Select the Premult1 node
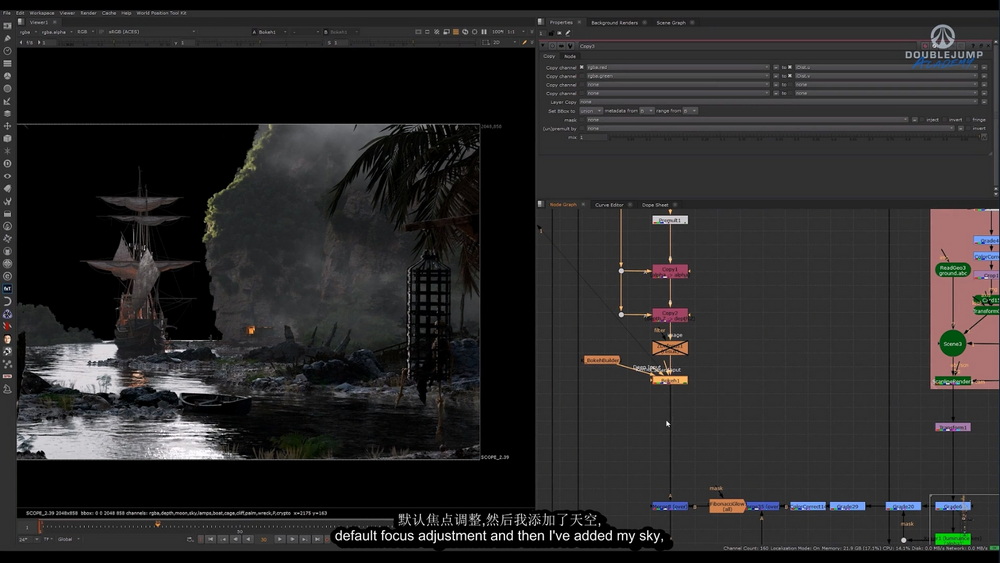The image size is (1000, 563). pyautogui.click(x=670, y=220)
